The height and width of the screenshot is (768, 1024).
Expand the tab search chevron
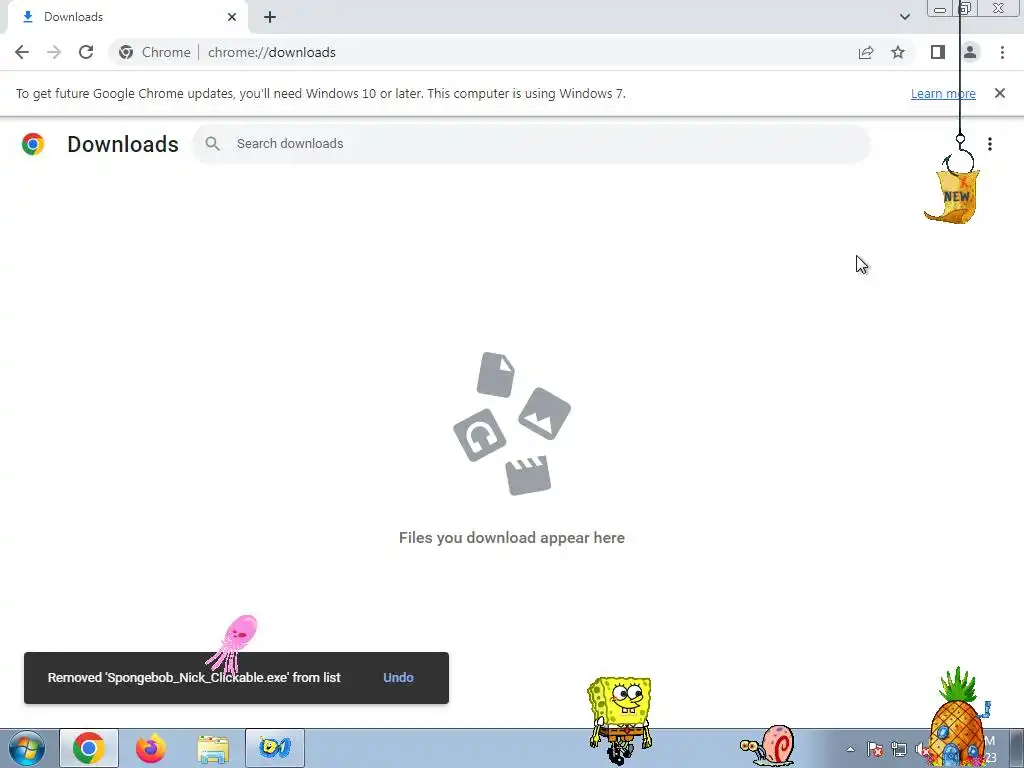coord(904,17)
